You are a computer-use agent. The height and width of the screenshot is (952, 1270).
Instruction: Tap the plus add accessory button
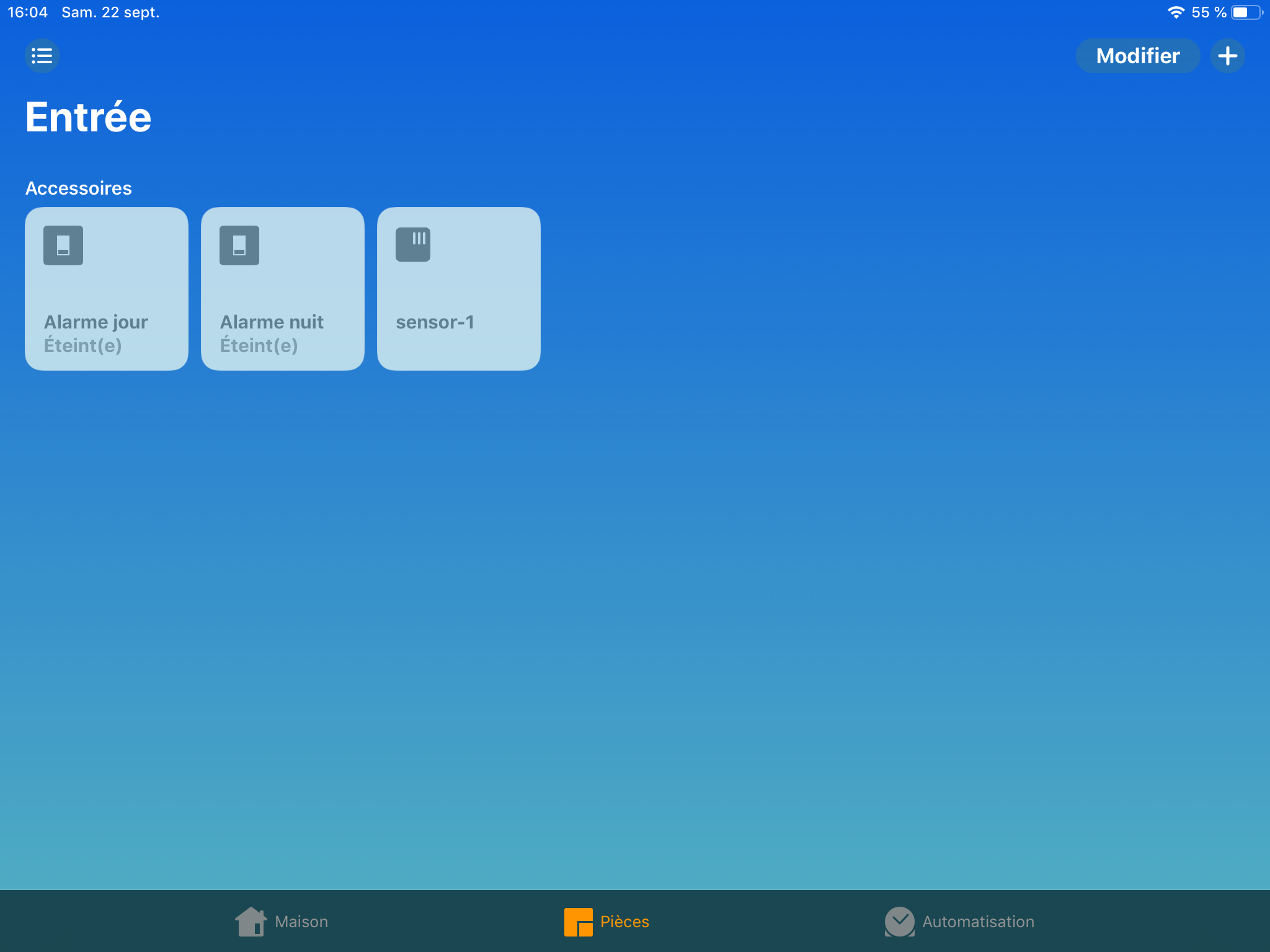pyautogui.click(x=1227, y=56)
